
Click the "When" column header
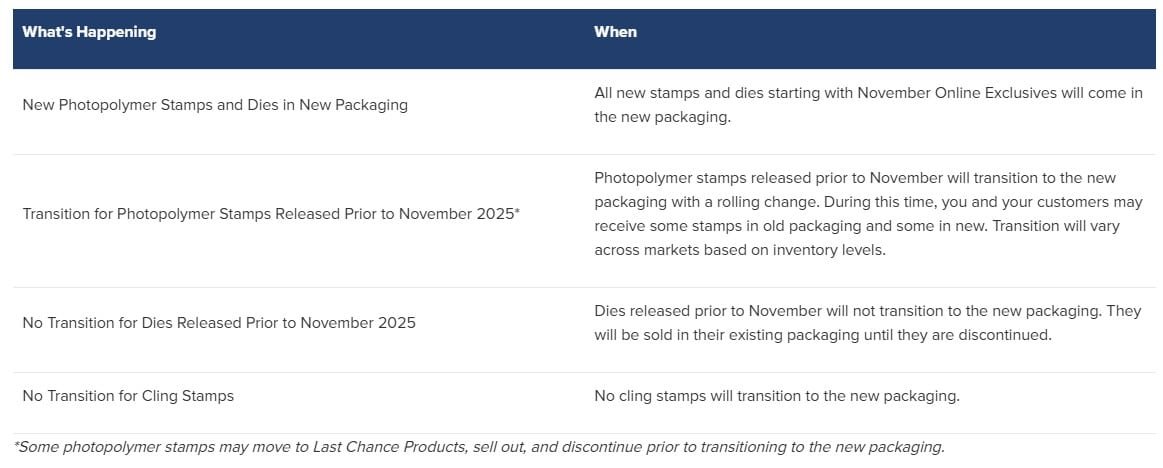click(615, 32)
